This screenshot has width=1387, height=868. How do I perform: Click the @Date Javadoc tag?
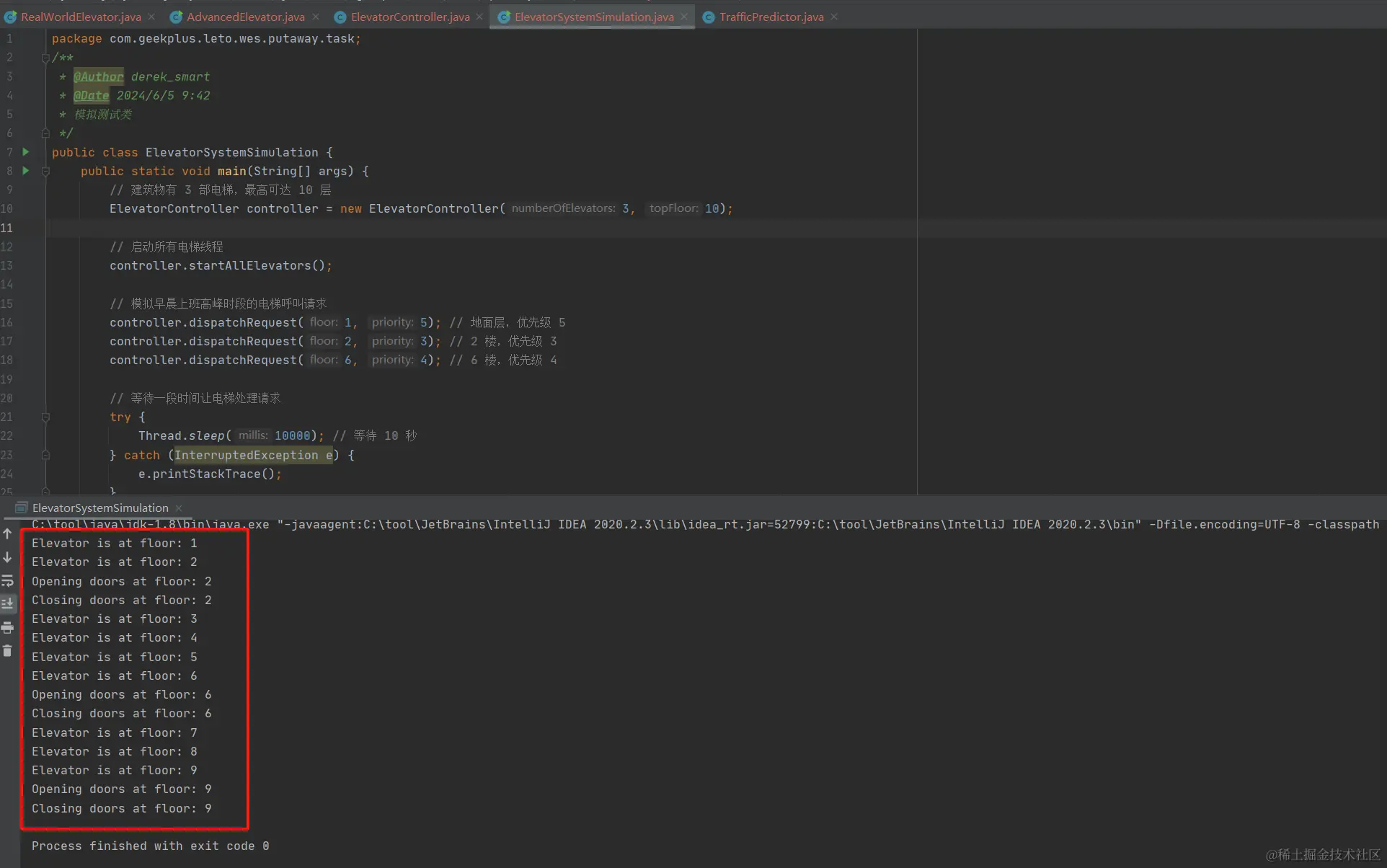click(91, 95)
